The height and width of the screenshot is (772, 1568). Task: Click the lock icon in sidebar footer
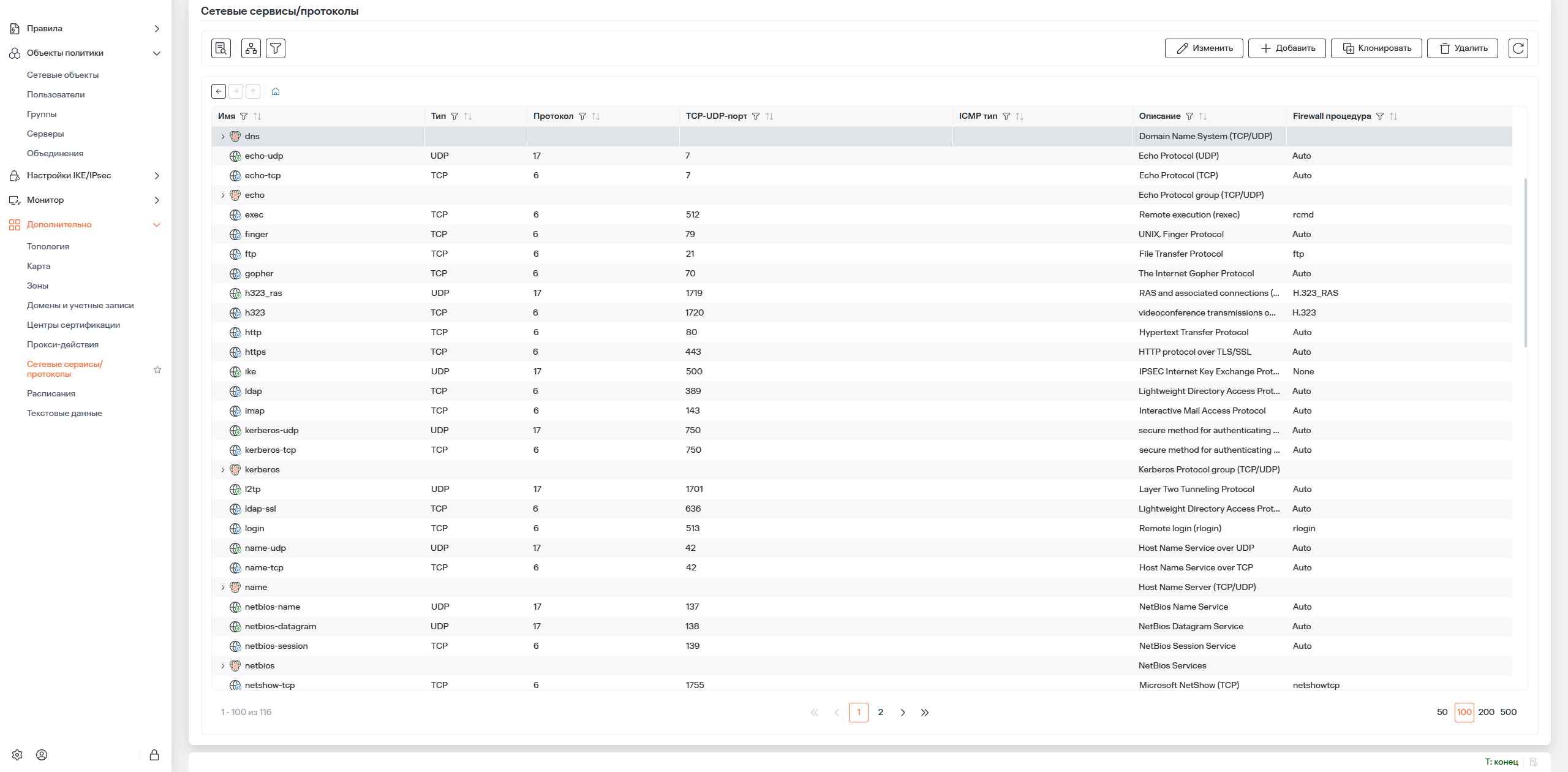click(x=154, y=755)
